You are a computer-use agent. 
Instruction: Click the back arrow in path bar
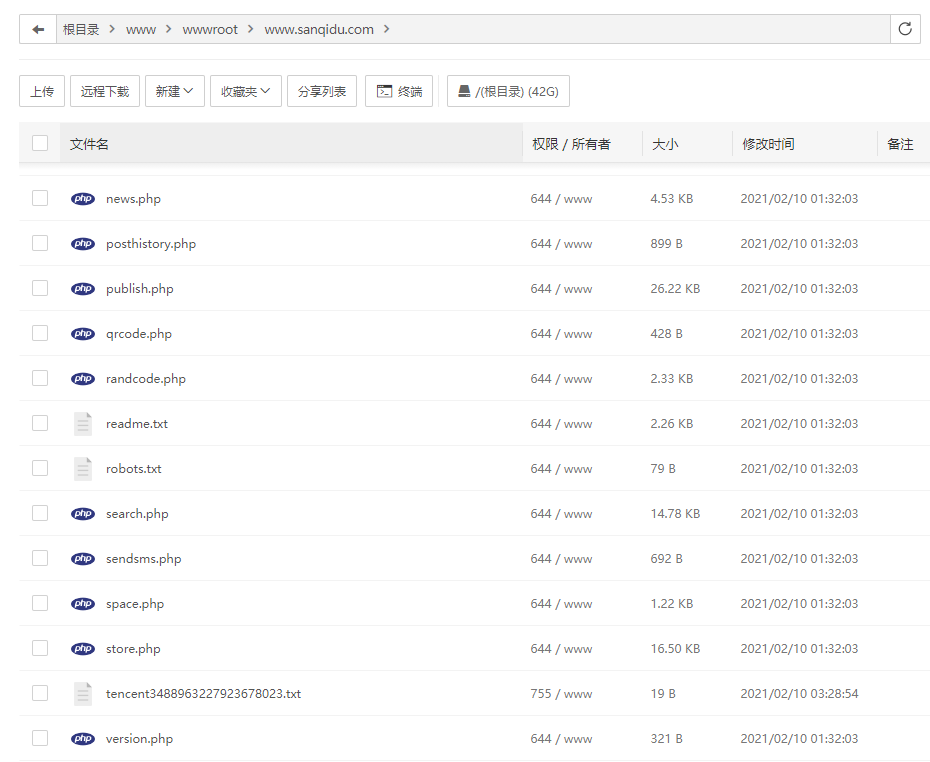tap(38, 29)
